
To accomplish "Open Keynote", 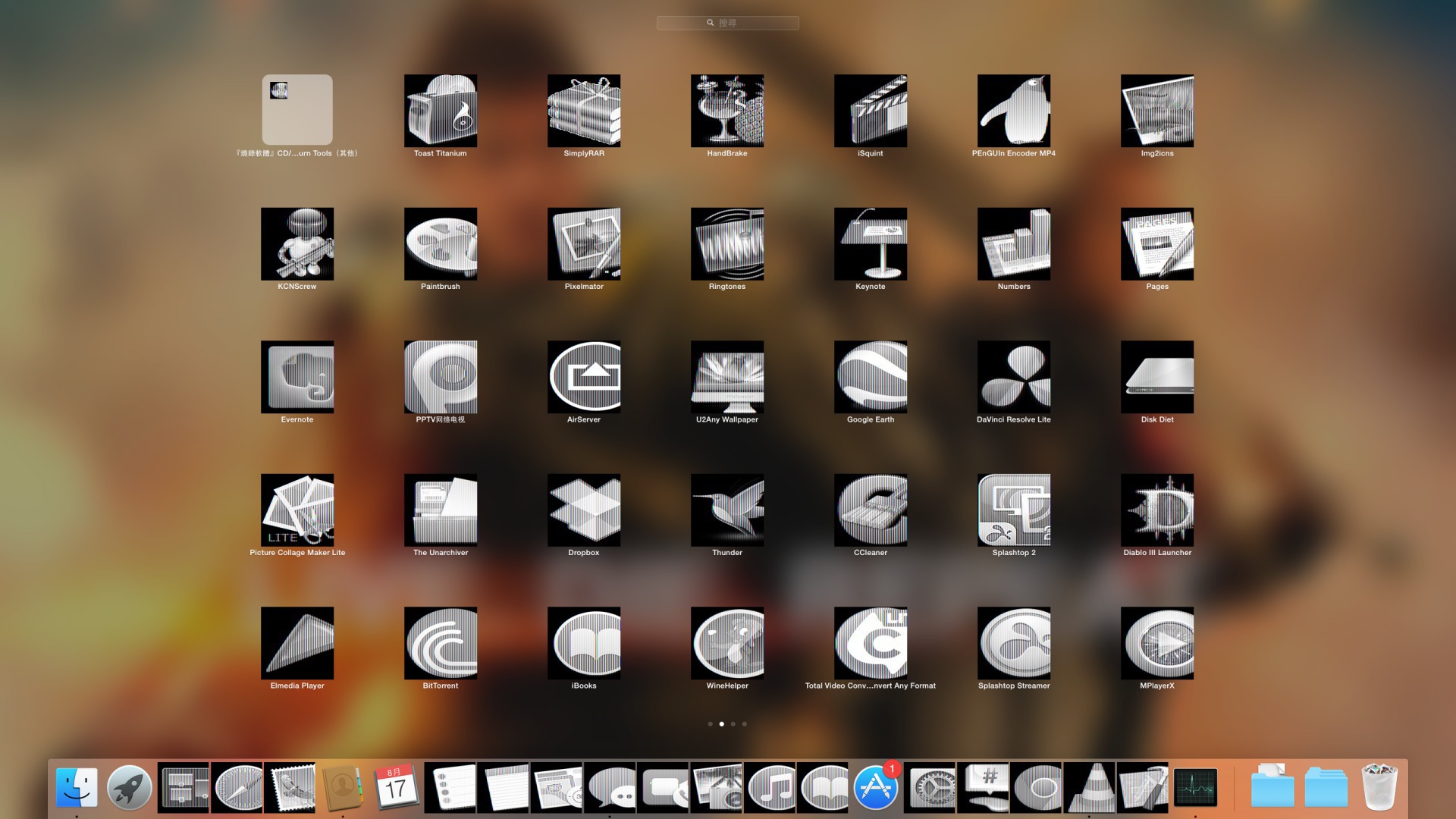I will [x=871, y=244].
